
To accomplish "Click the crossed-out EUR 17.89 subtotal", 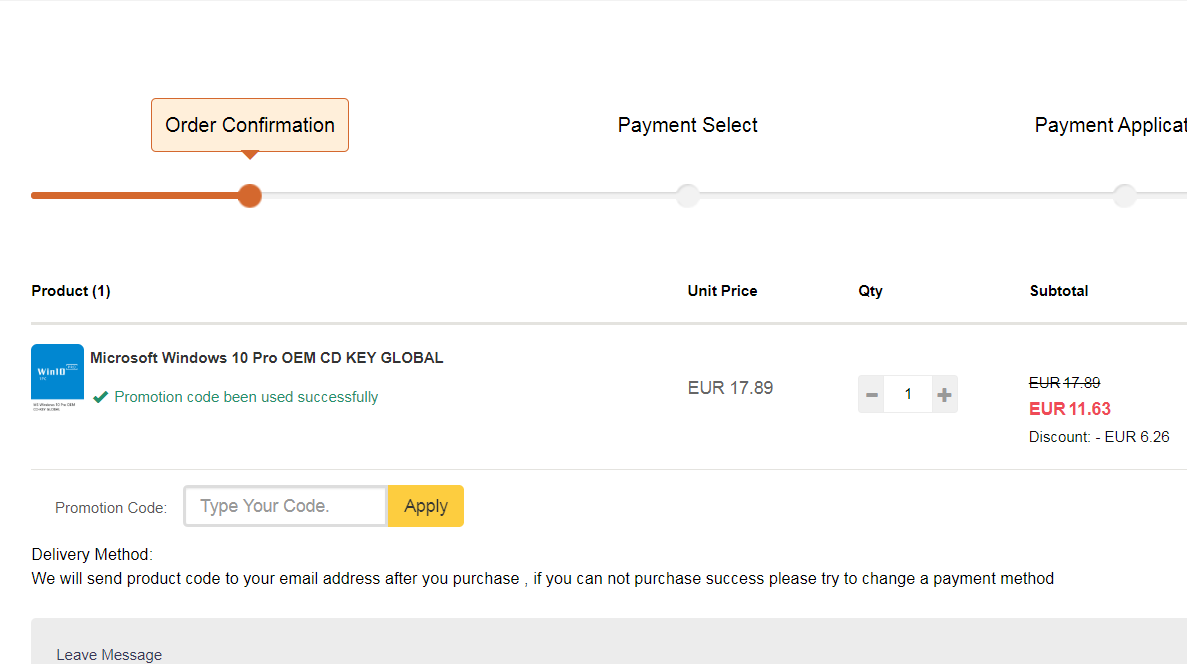I will [x=1064, y=383].
